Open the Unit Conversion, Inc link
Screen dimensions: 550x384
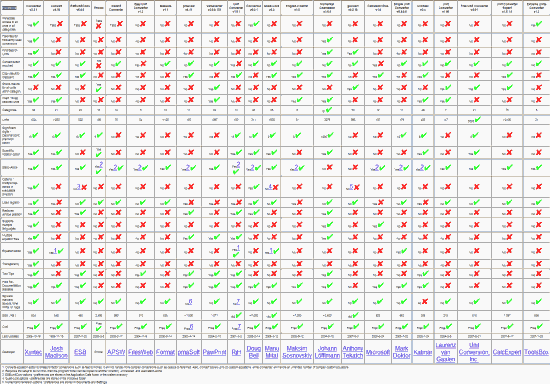(474, 352)
